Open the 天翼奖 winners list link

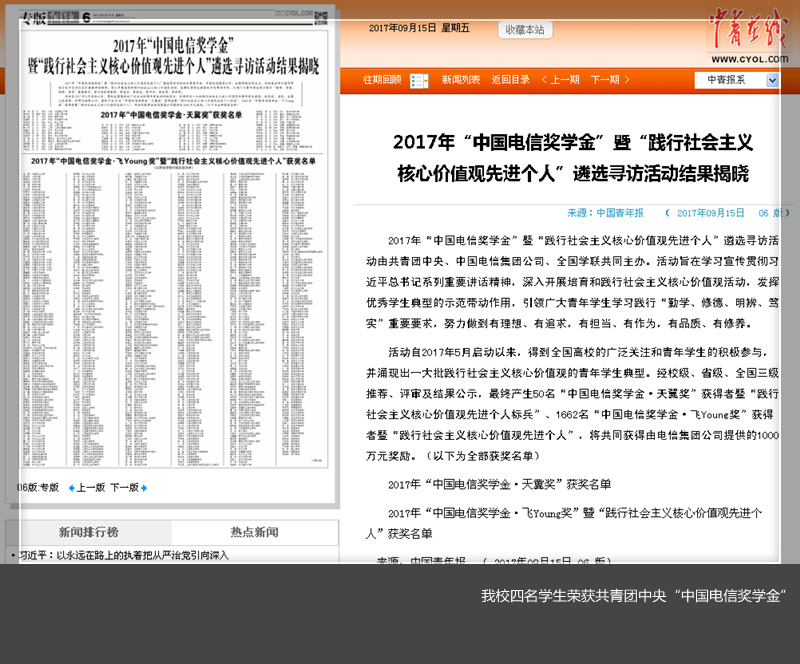499,485
